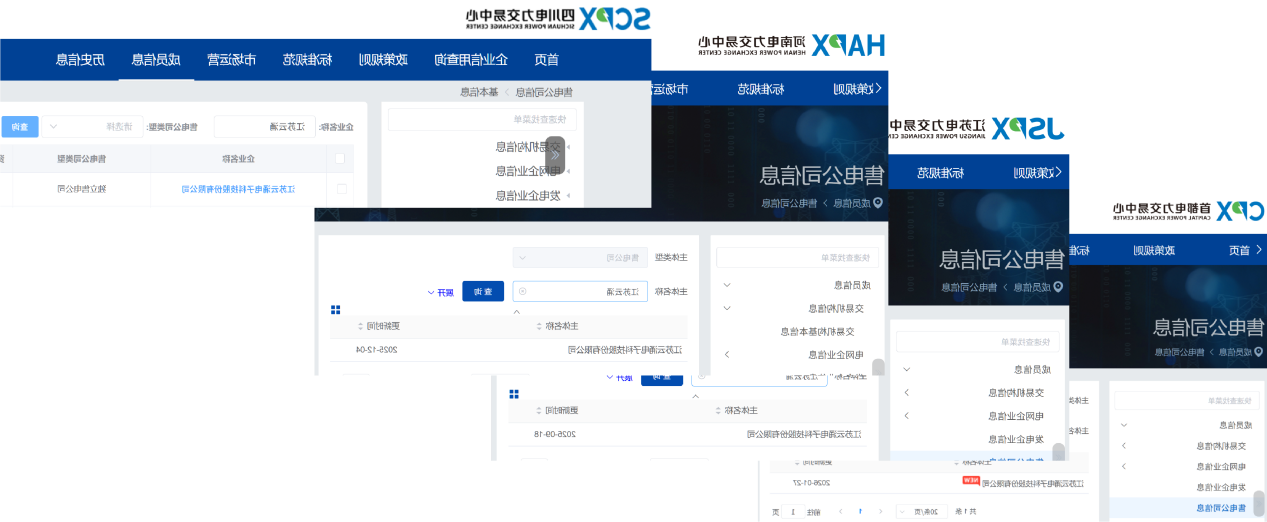Click the SCPX Sichuan Power Exchange logo
The image size is (1267, 522).
[557, 18]
